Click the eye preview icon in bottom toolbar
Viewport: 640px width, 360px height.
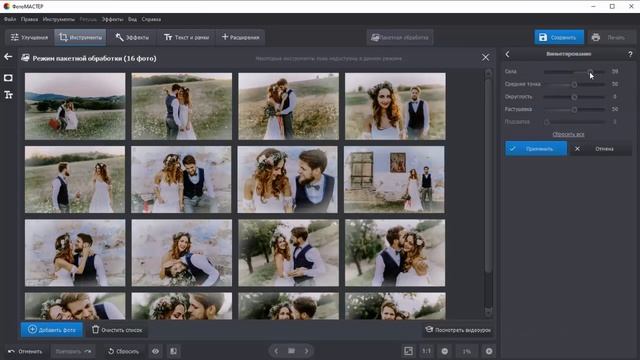click(x=156, y=351)
